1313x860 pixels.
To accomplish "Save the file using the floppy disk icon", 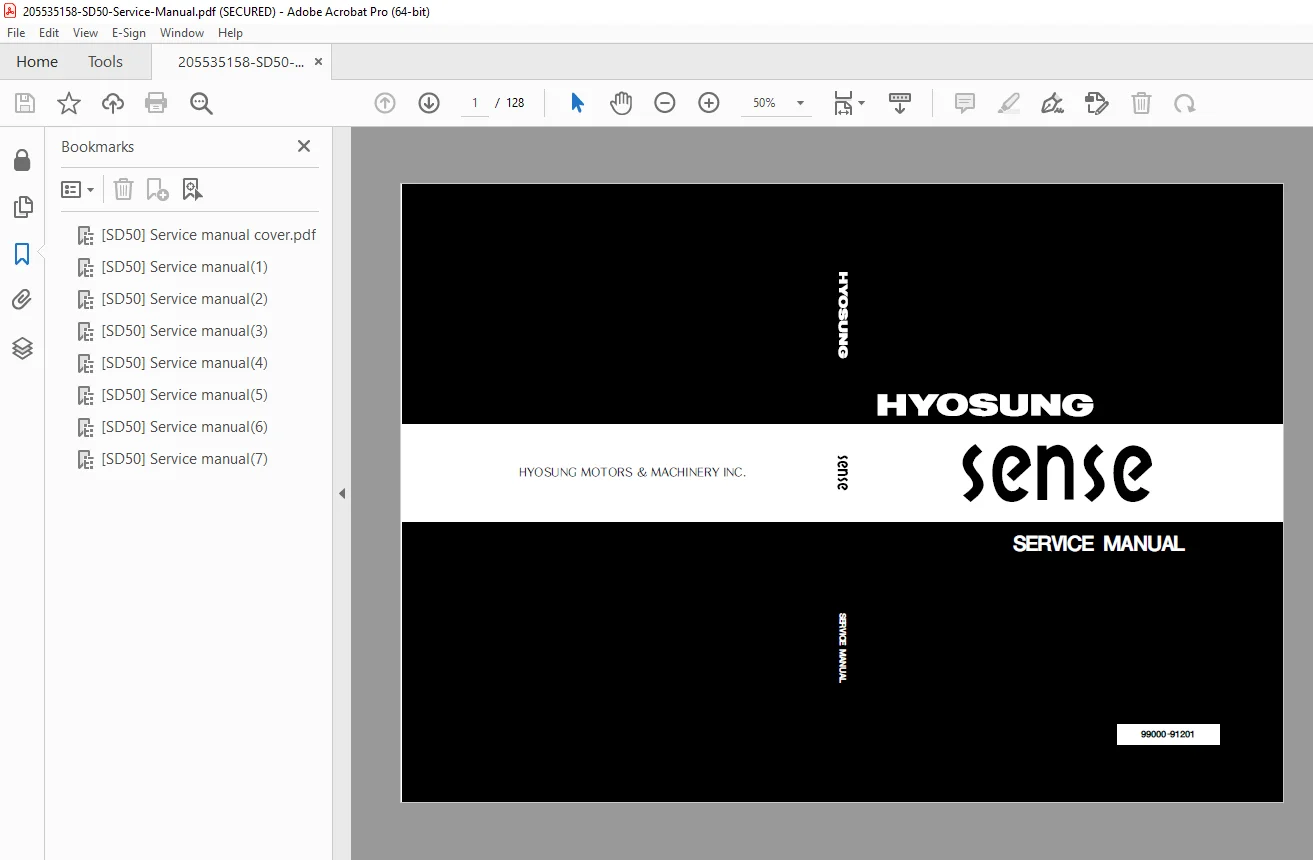I will pyautogui.click(x=25, y=103).
